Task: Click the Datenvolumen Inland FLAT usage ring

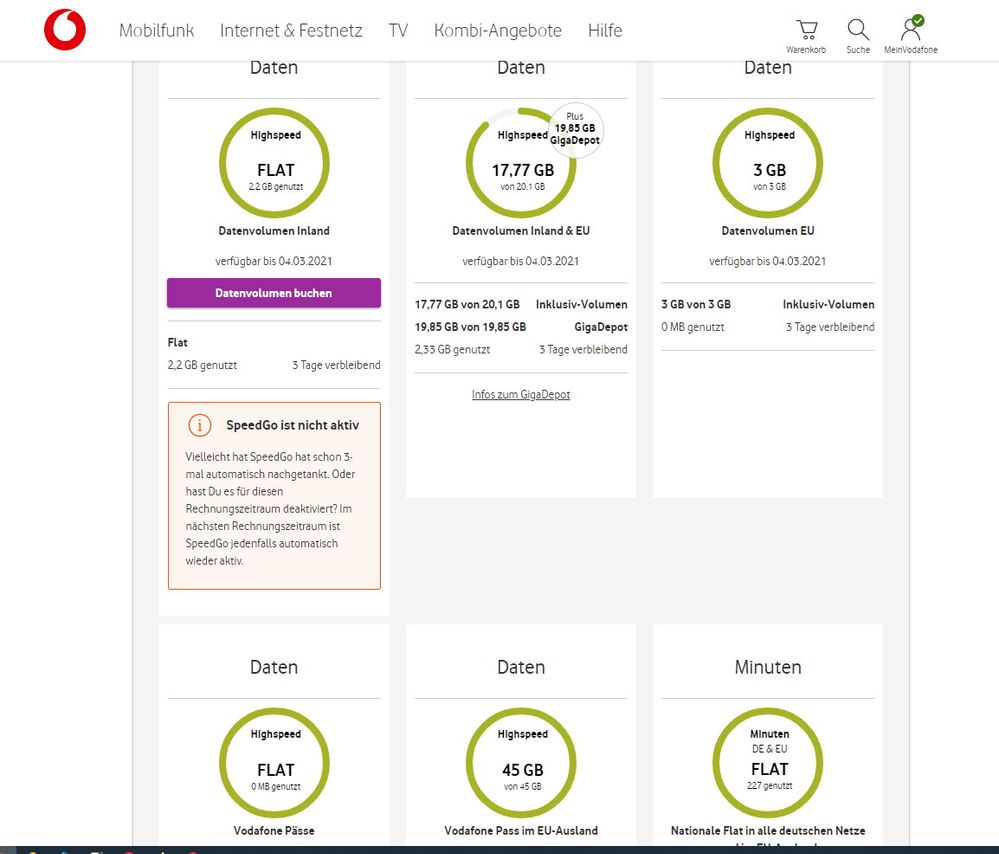Action: [x=274, y=163]
